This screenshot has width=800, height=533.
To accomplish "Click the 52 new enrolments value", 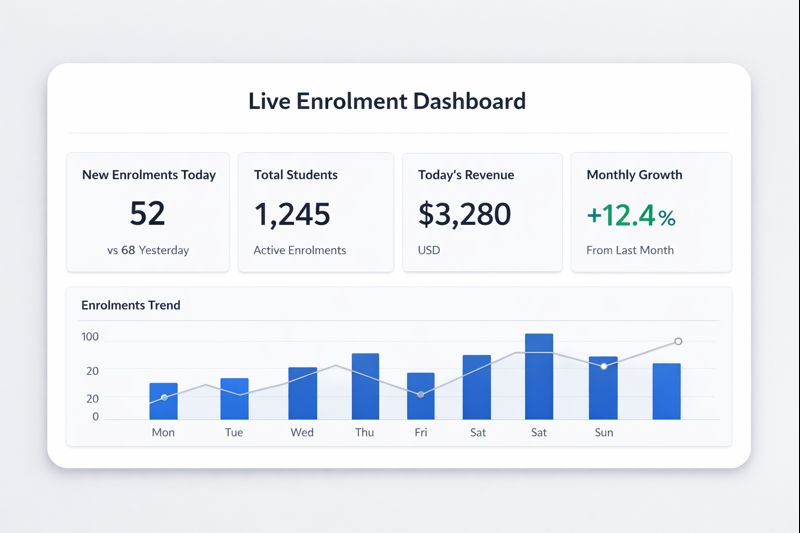I will (148, 213).
